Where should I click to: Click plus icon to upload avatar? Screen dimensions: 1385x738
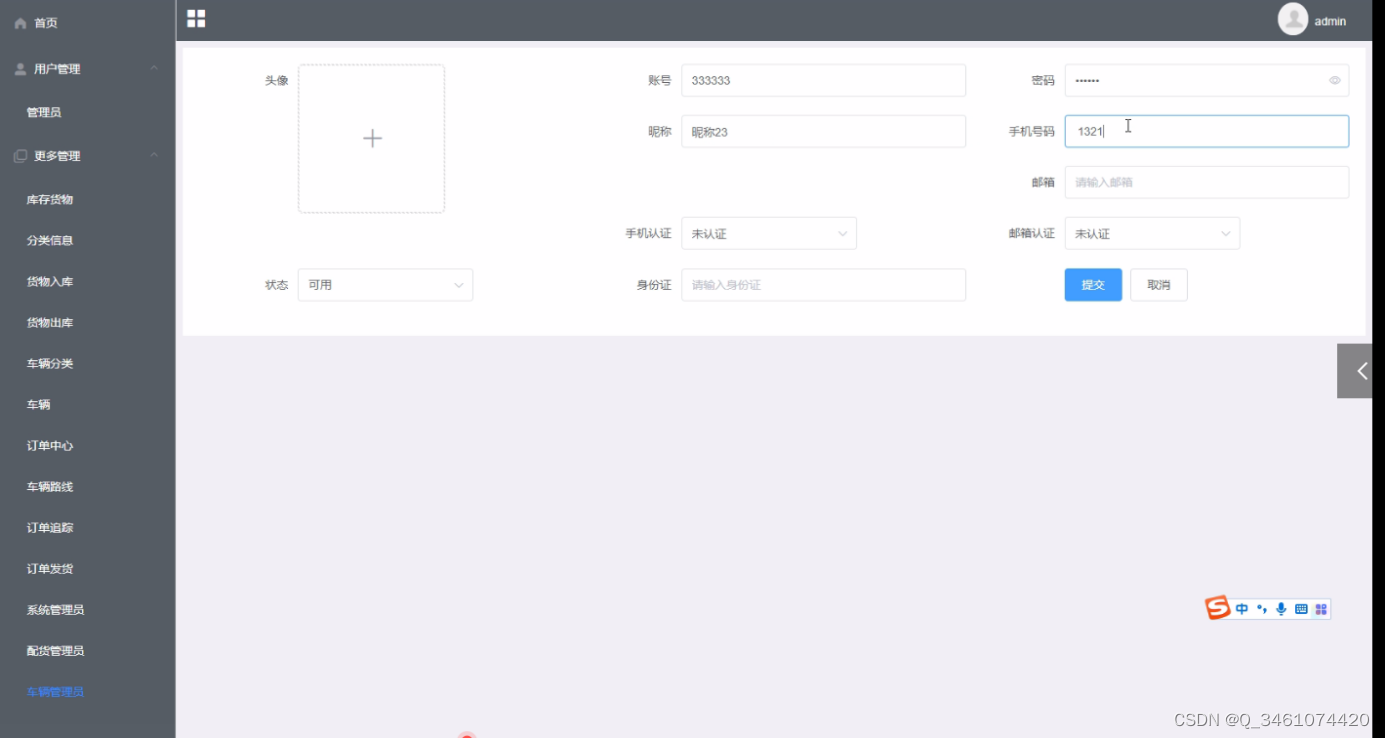point(372,139)
